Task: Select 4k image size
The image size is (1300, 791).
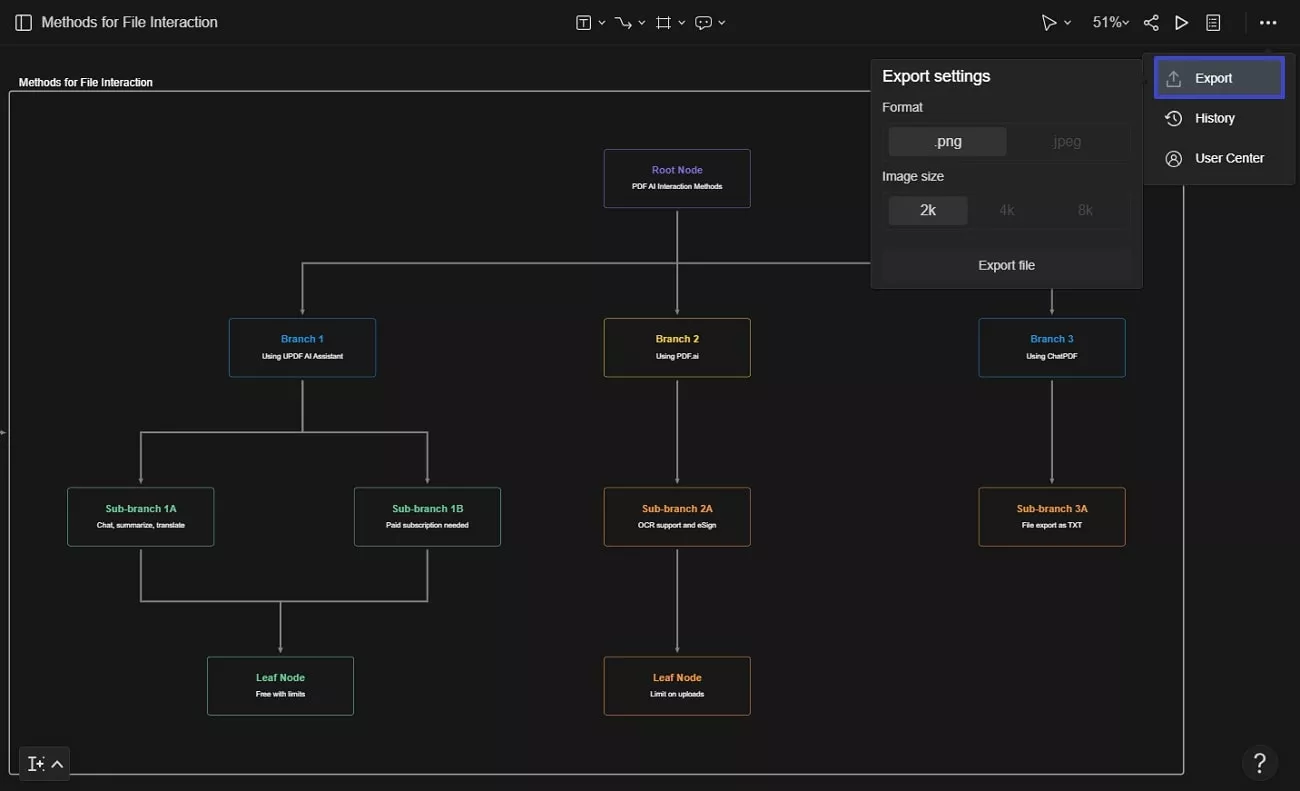Action: tap(1006, 210)
